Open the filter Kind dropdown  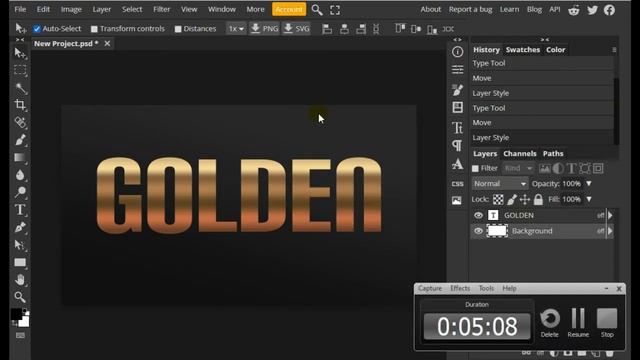[x=518, y=168]
